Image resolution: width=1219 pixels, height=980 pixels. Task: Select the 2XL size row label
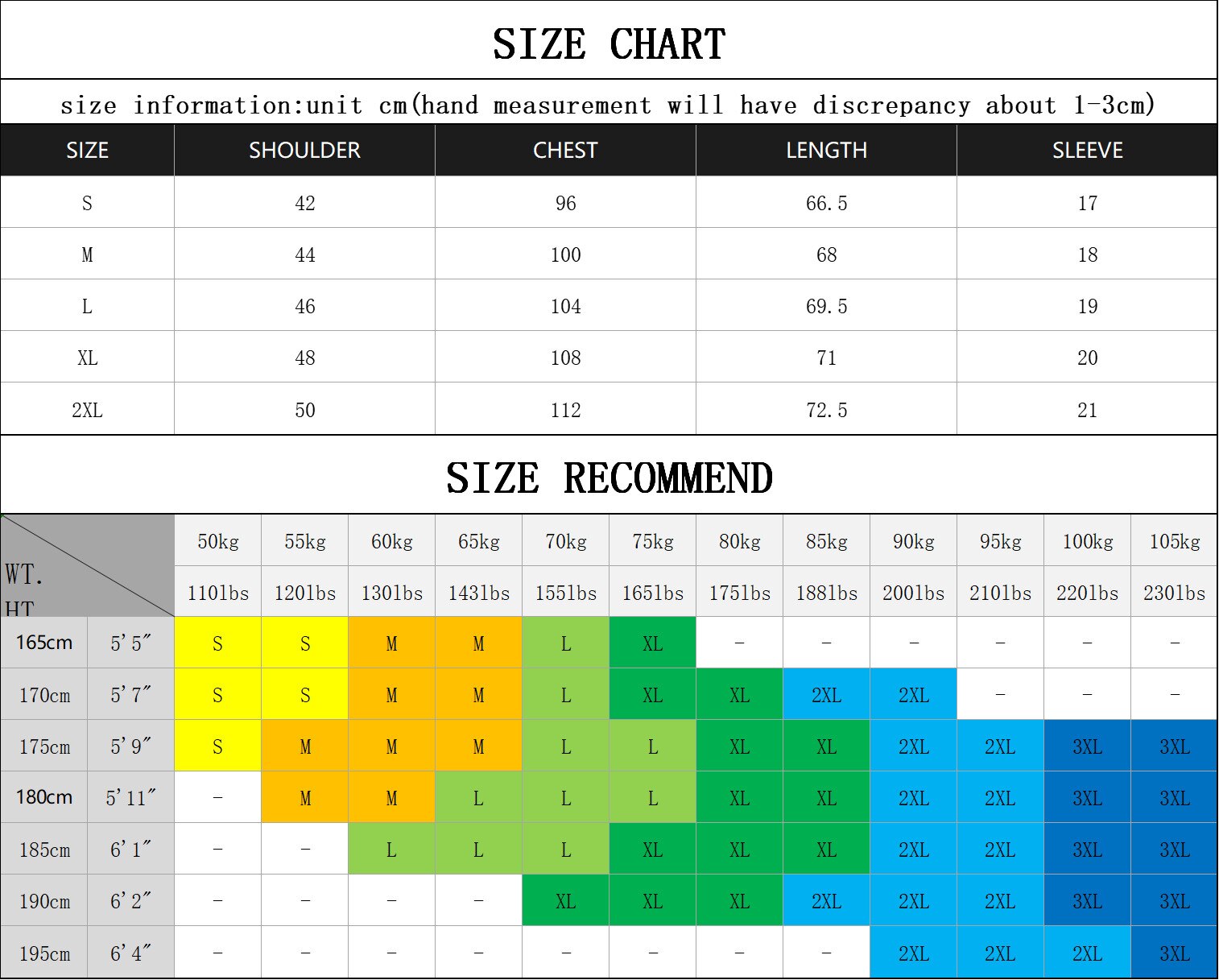(87, 410)
